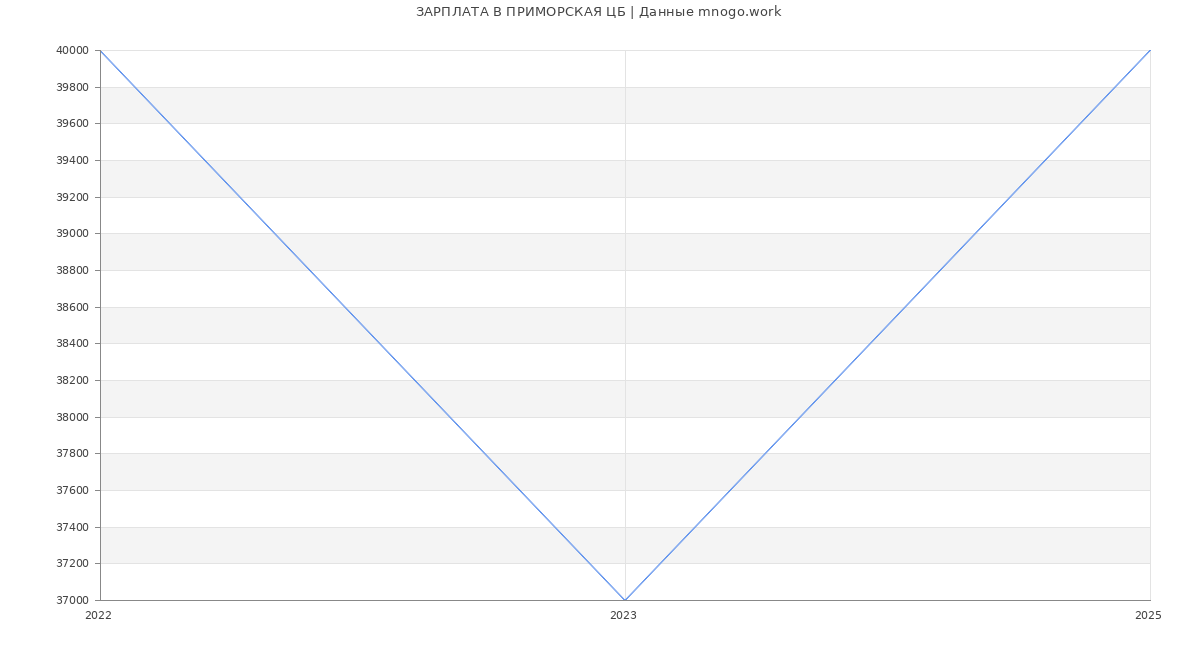Click the 38400 y-axis label
The height and width of the screenshot is (650, 1200).
[x=72, y=344]
